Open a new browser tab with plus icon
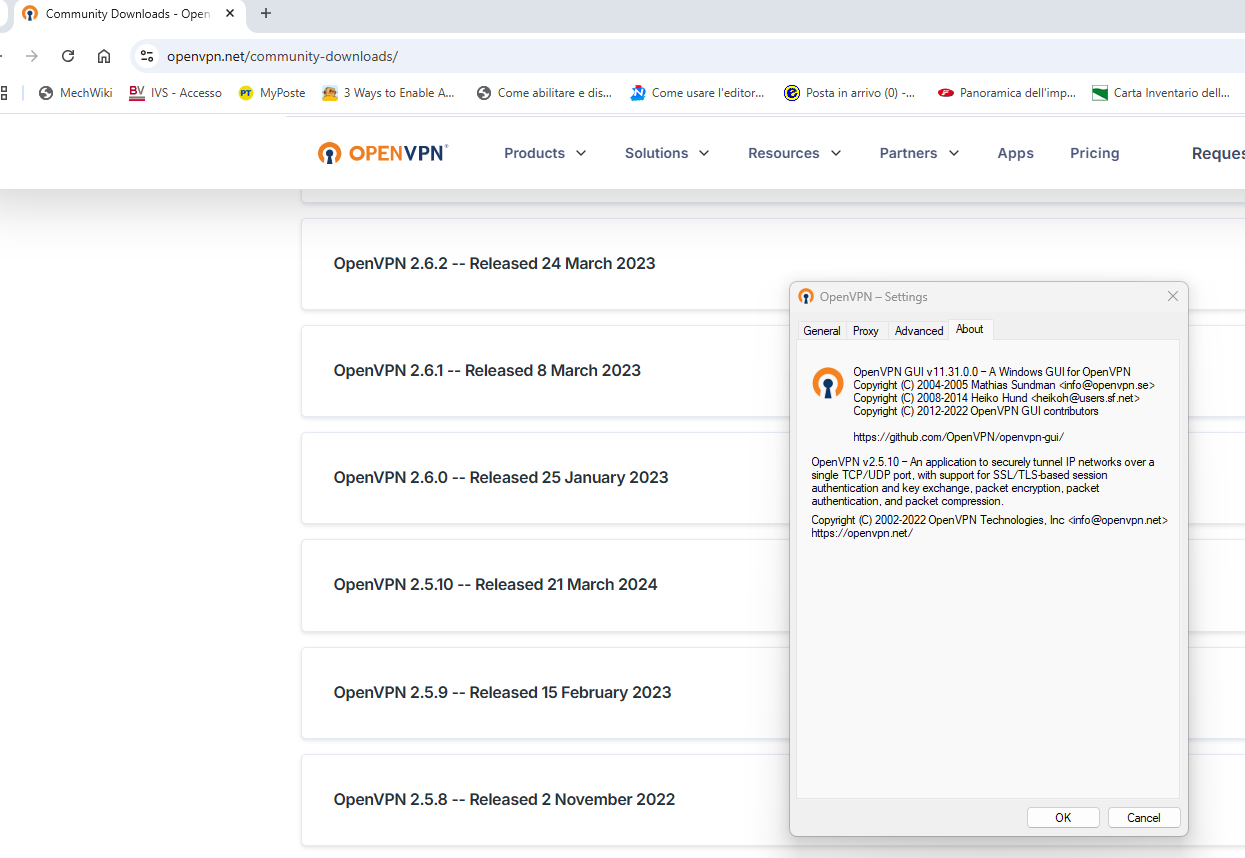Image resolution: width=1245 pixels, height=858 pixels. (265, 14)
